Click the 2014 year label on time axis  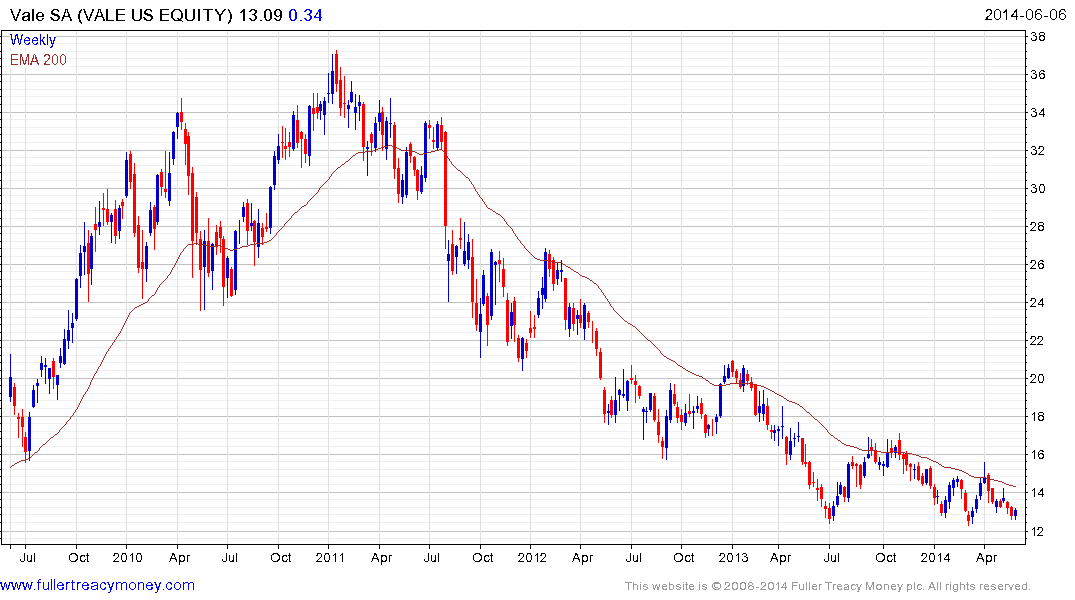(x=935, y=557)
